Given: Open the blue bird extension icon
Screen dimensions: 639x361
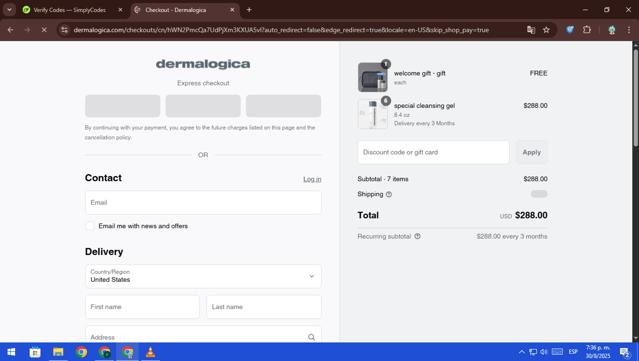Looking at the screenshot, I should [570, 29].
